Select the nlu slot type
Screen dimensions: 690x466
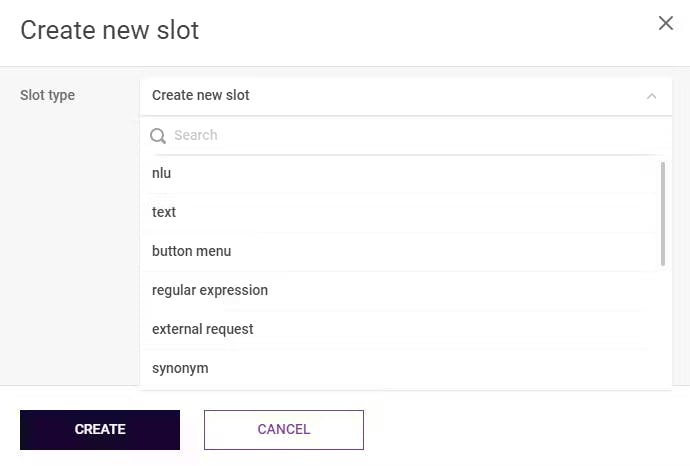click(162, 173)
